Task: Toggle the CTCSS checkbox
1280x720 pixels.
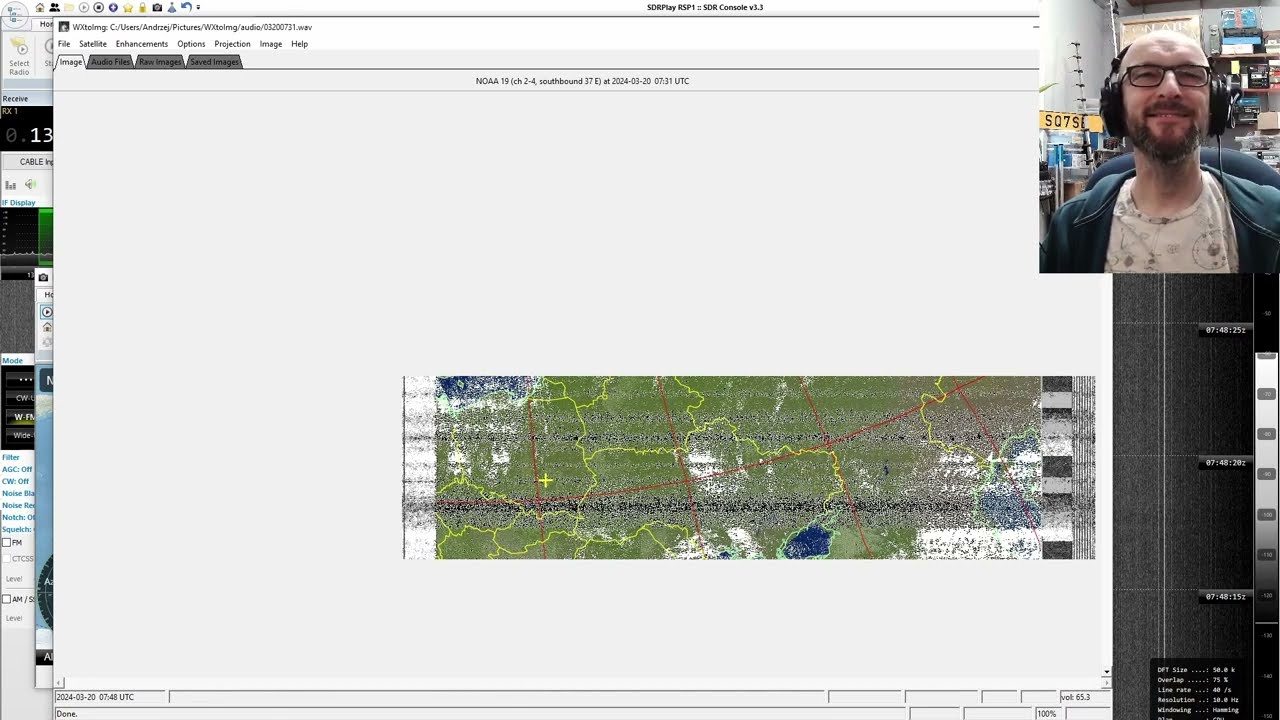Action: (6, 559)
